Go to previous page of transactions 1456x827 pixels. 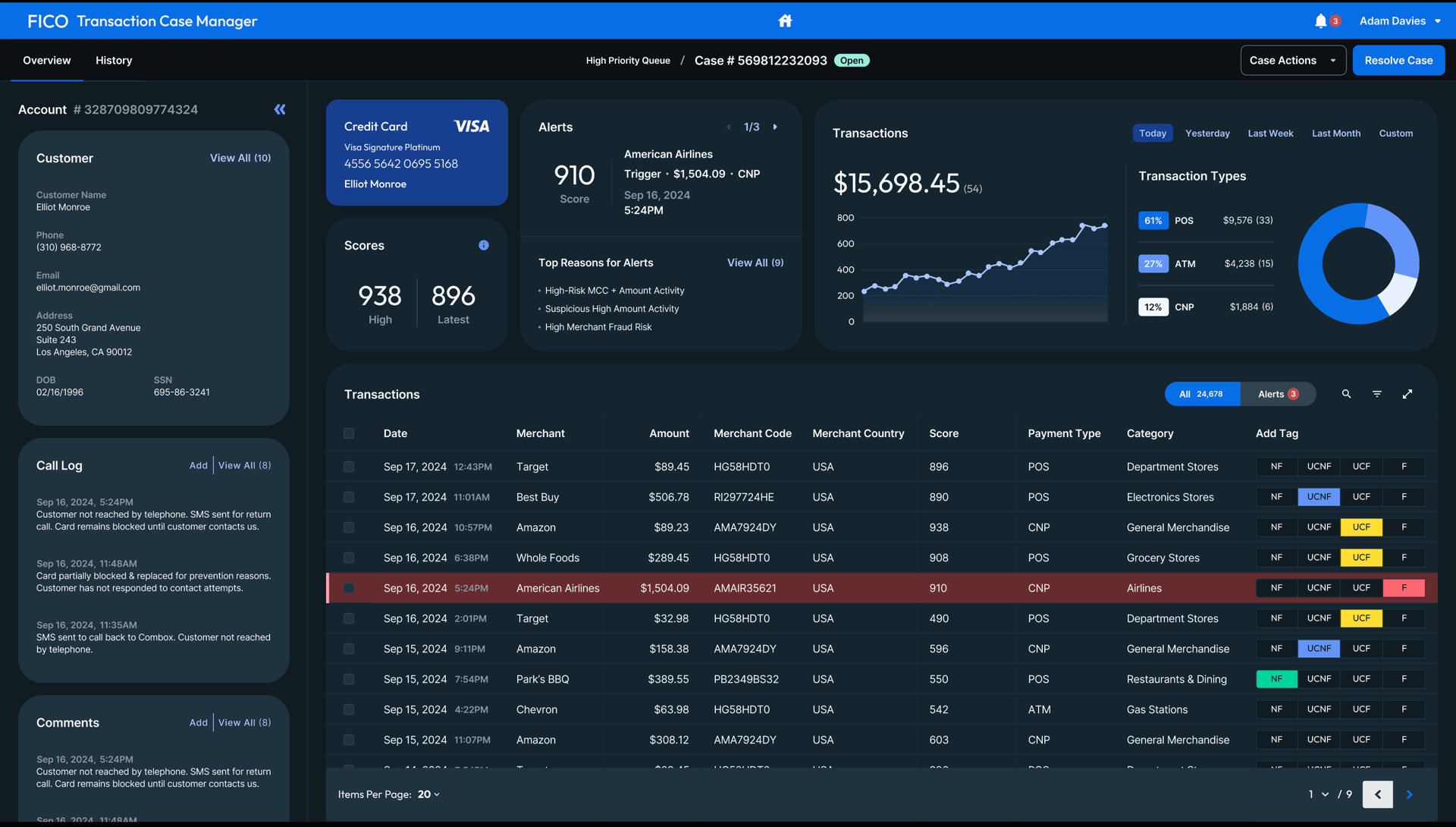1378,794
